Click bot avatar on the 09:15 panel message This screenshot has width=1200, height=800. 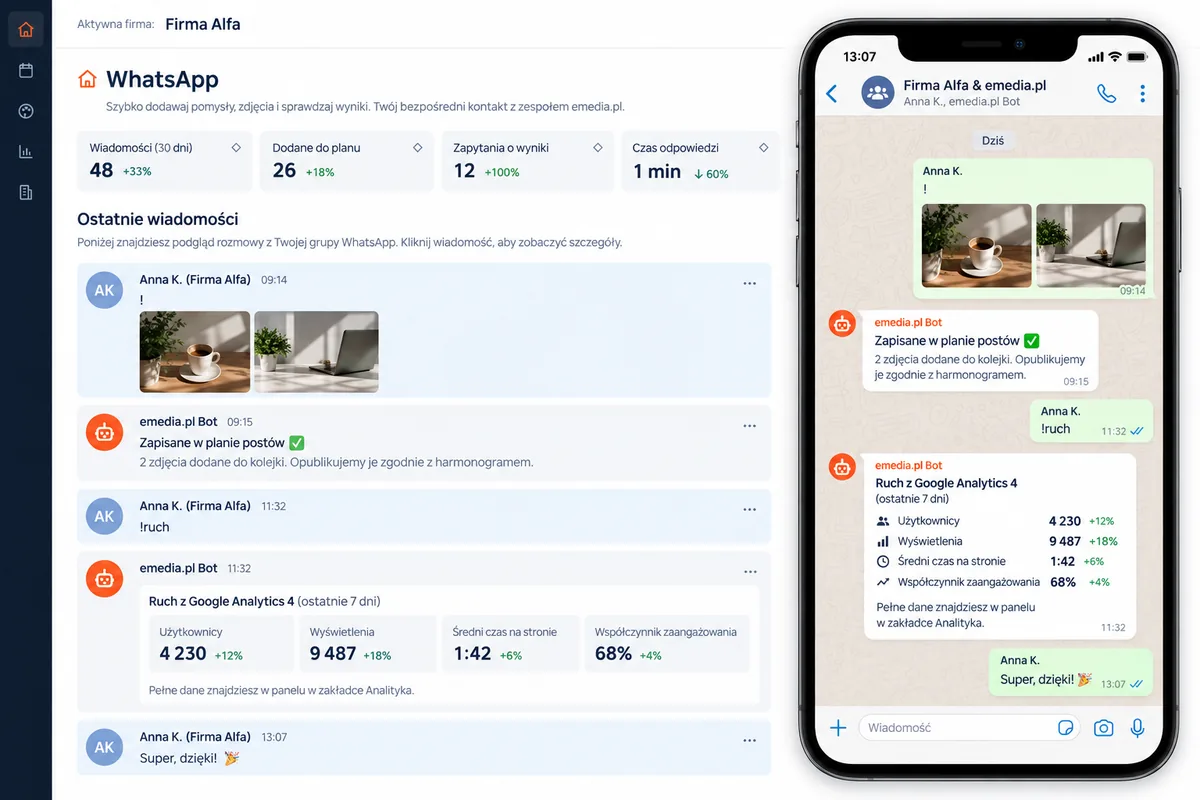tap(104, 432)
